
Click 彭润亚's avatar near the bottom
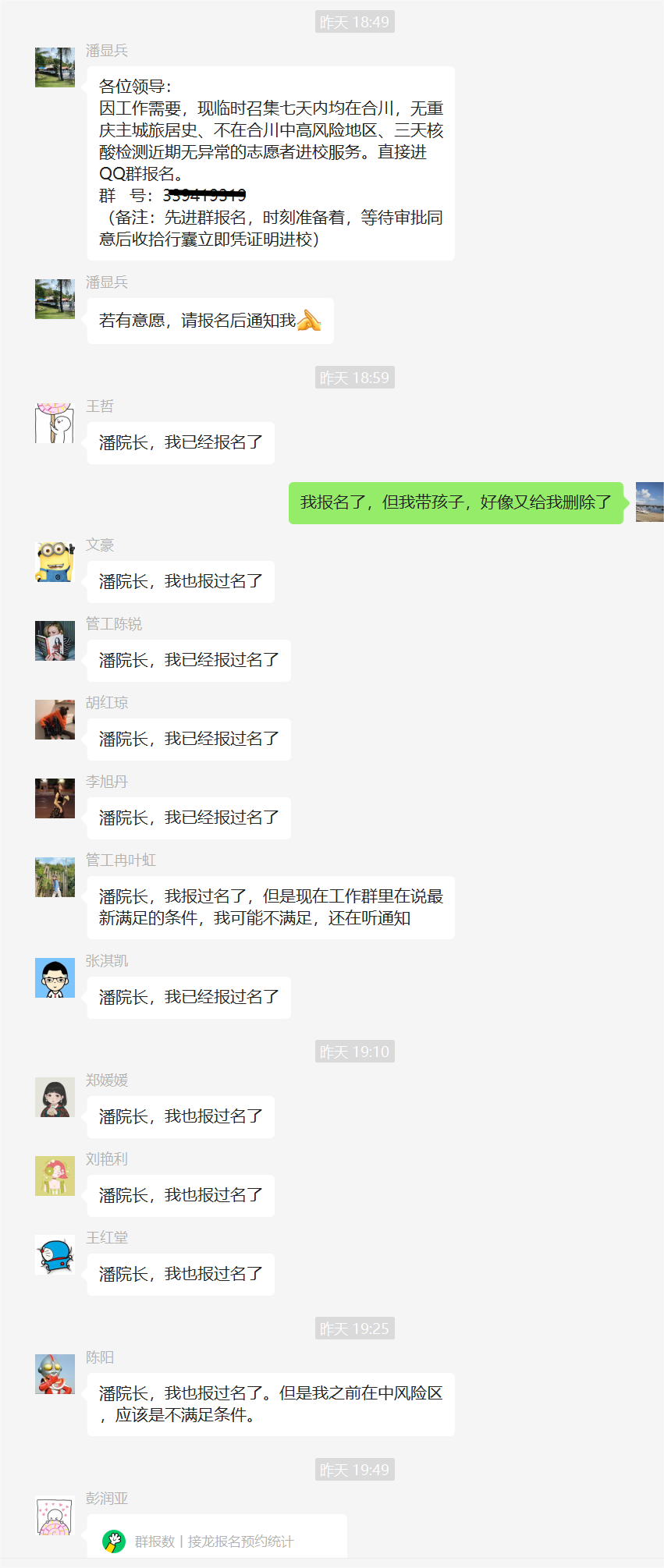click(x=55, y=1515)
